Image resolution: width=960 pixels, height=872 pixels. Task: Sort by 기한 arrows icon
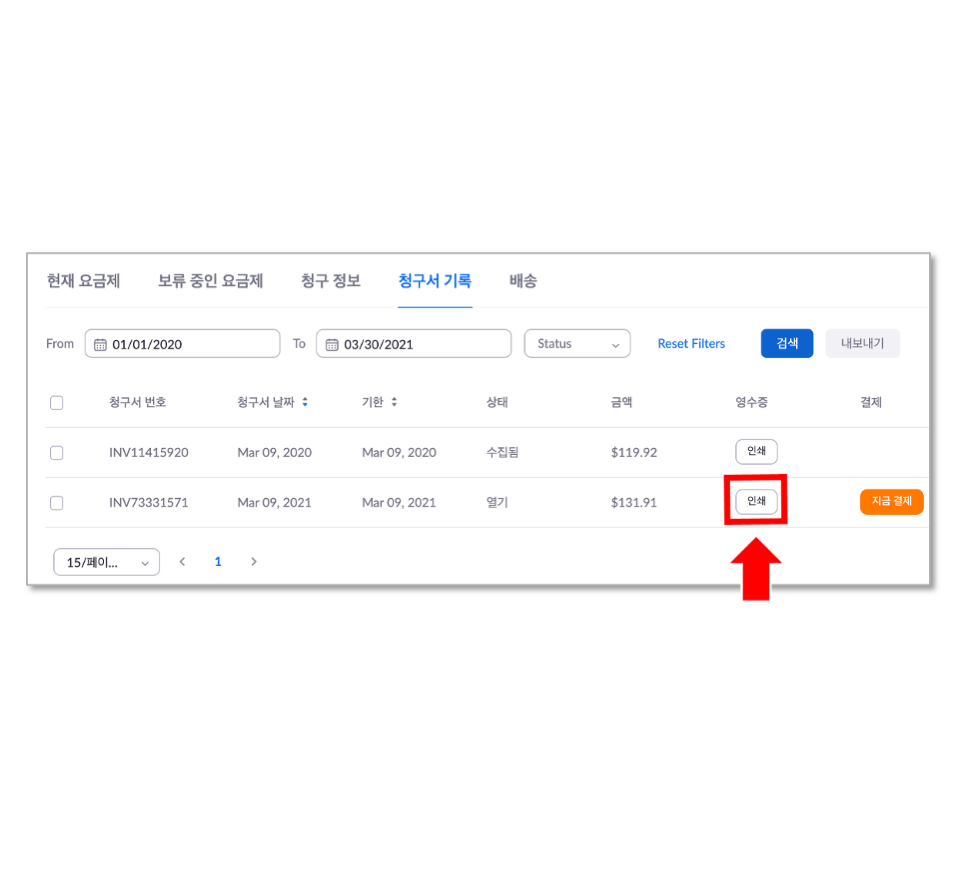tap(394, 402)
